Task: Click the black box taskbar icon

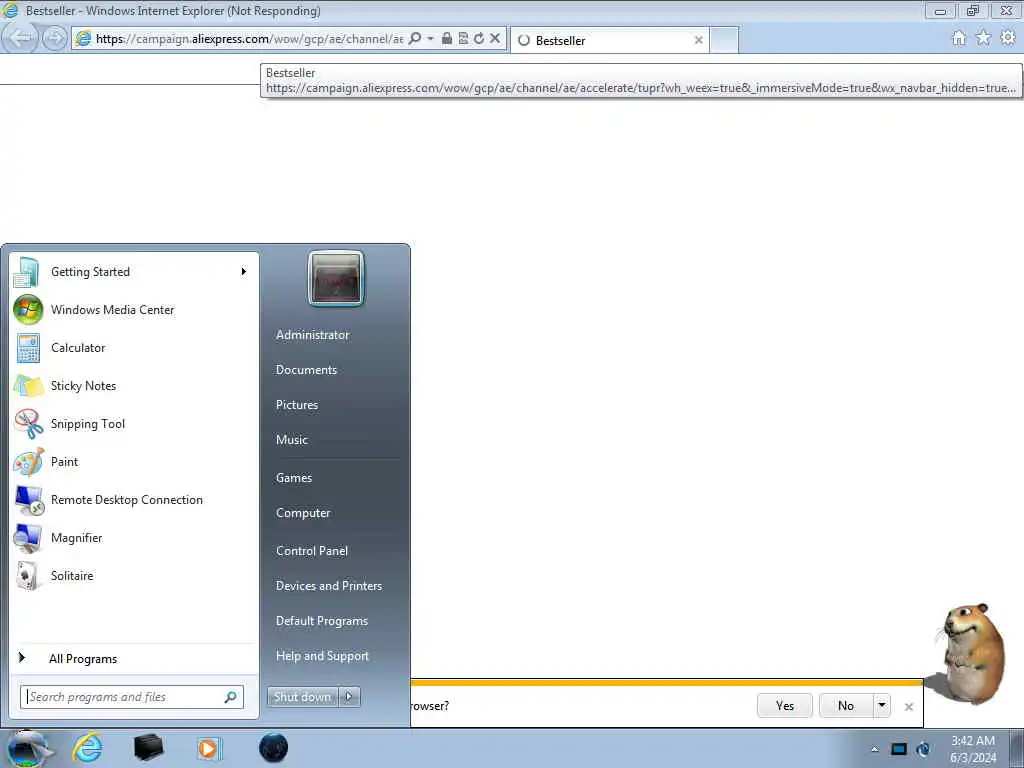Action: pos(148,748)
